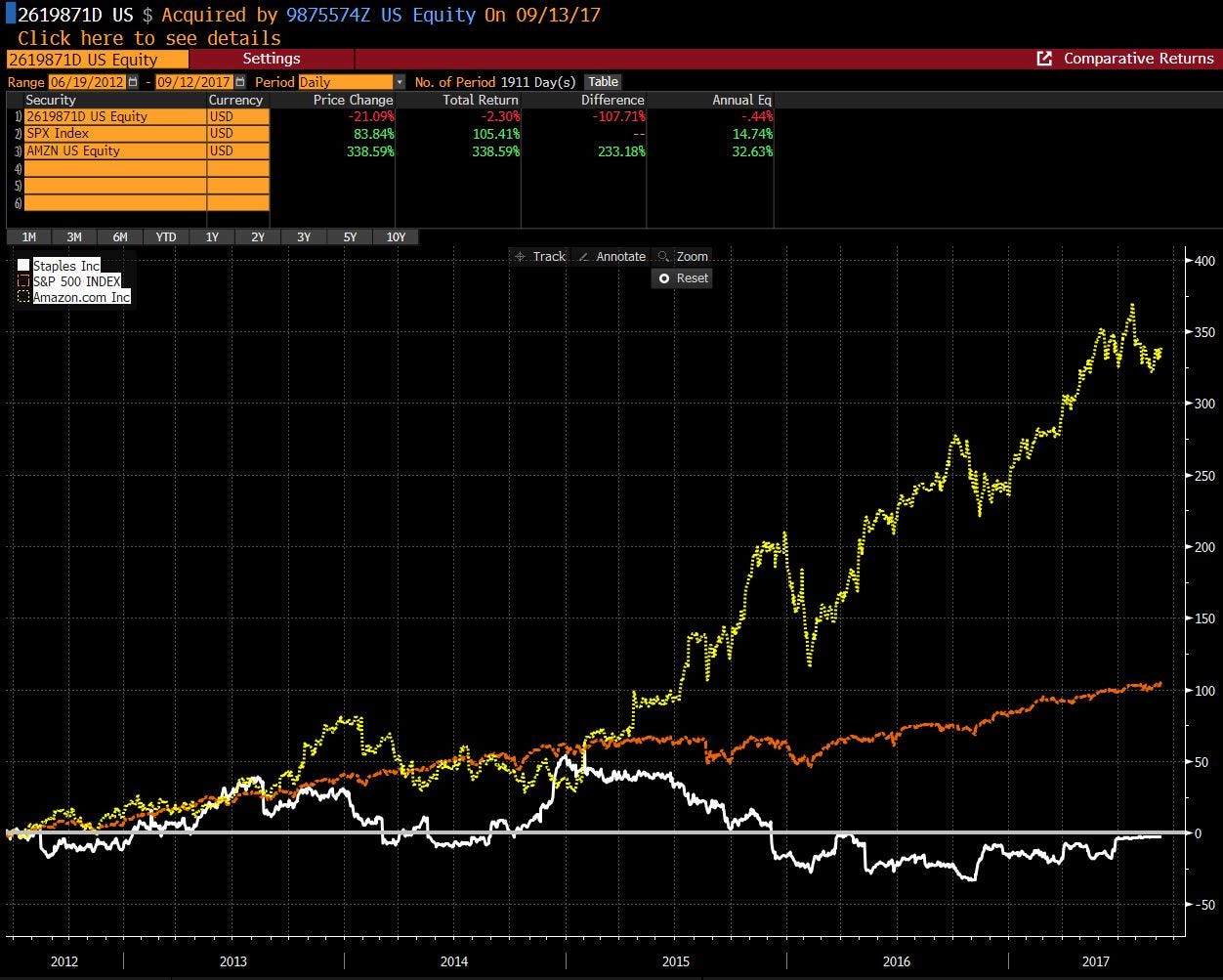Click the Comparative Returns title text

point(1139,59)
